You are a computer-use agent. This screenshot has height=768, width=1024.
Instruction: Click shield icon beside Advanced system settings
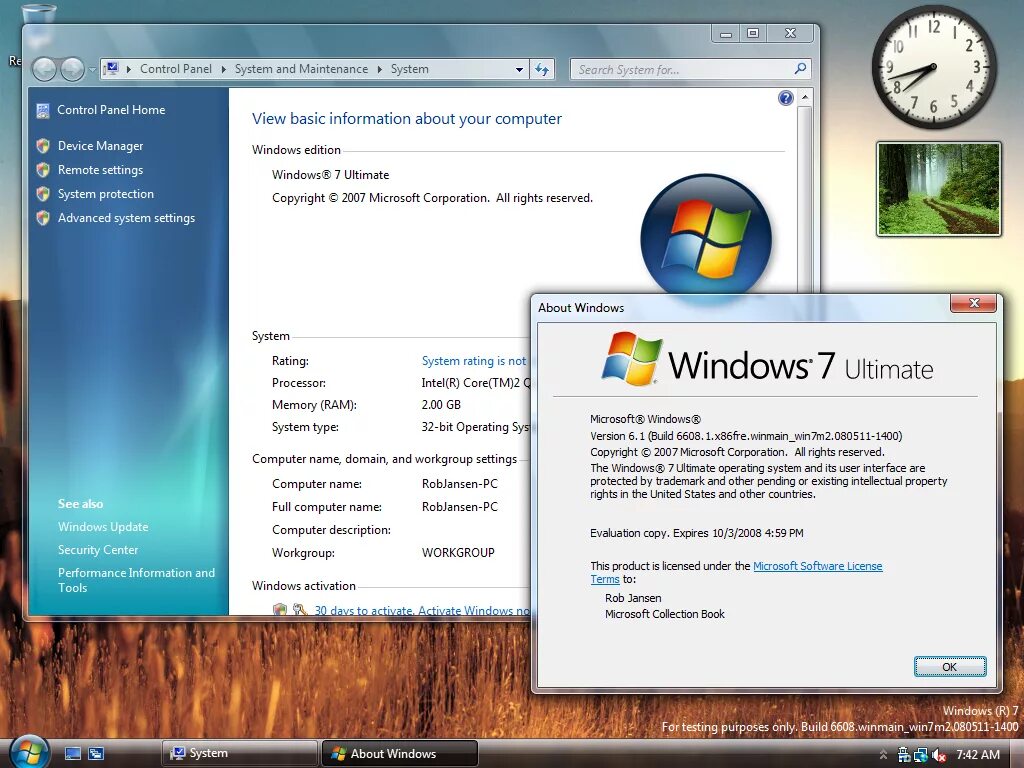tap(43, 218)
